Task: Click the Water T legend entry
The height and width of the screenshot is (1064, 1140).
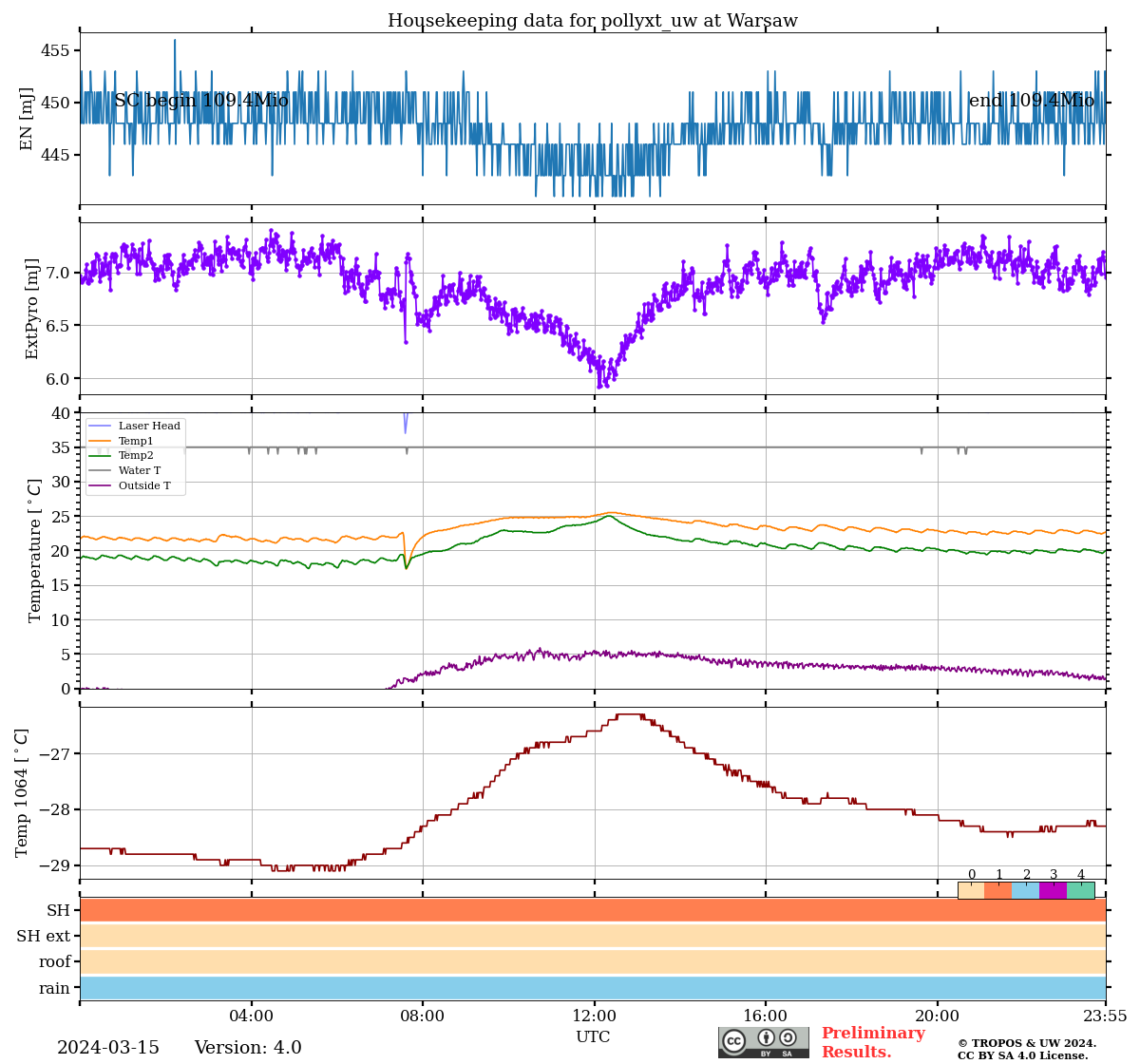Action: tap(125, 470)
